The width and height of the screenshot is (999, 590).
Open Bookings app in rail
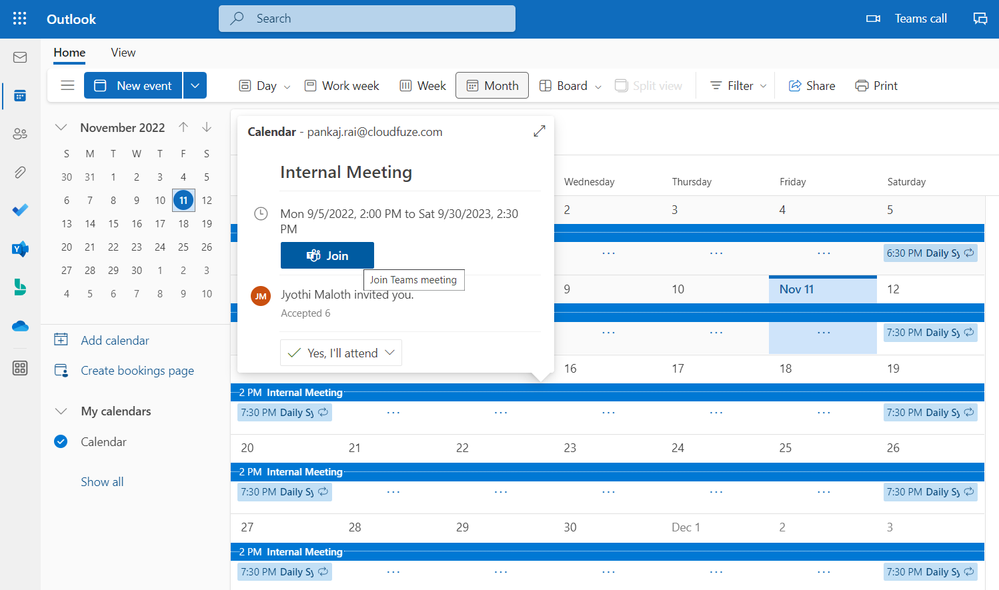[20, 287]
